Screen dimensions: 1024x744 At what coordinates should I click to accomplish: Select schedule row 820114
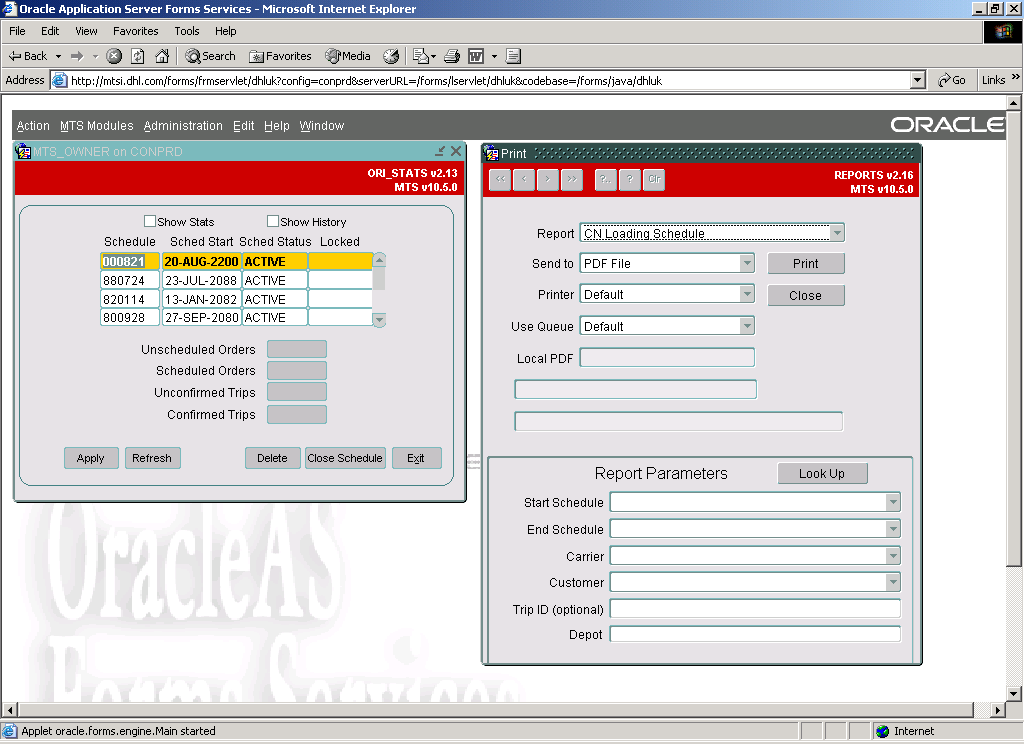[x=236, y=299]
